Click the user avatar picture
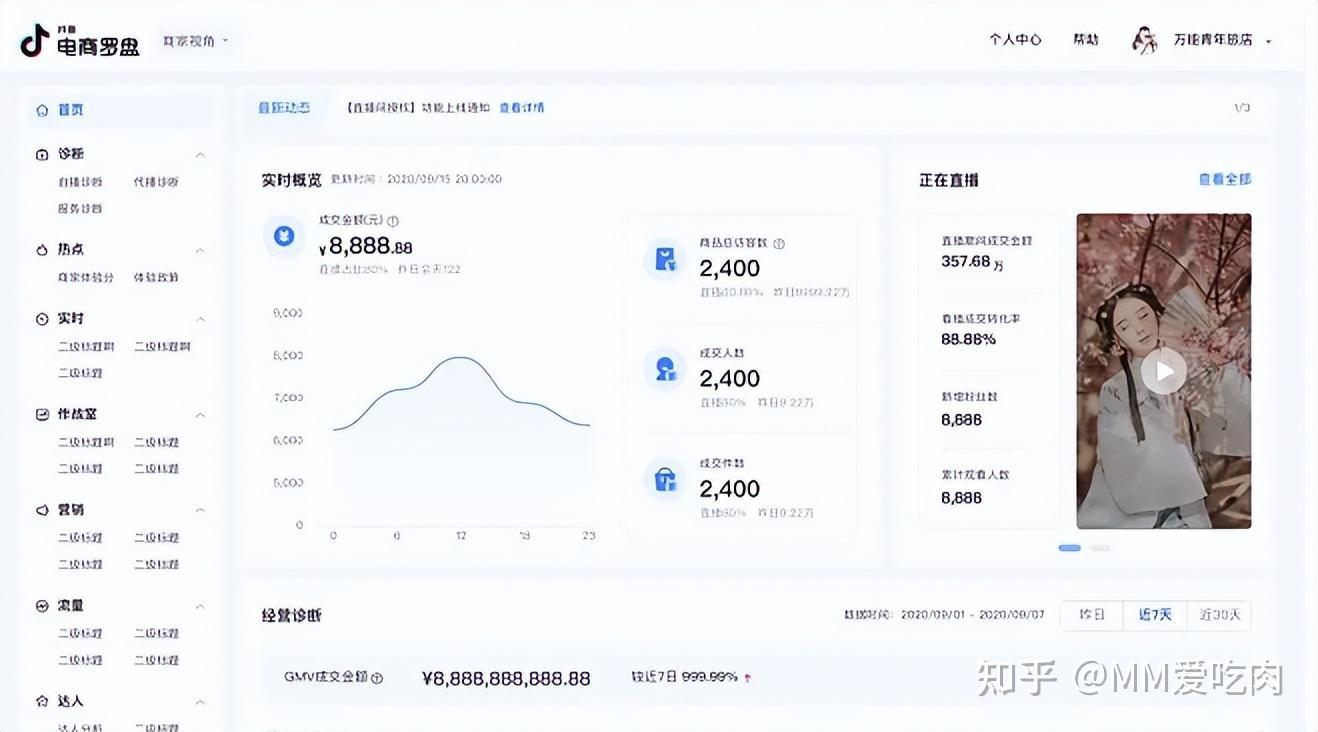1318x732 pixels. [1144, 40]
